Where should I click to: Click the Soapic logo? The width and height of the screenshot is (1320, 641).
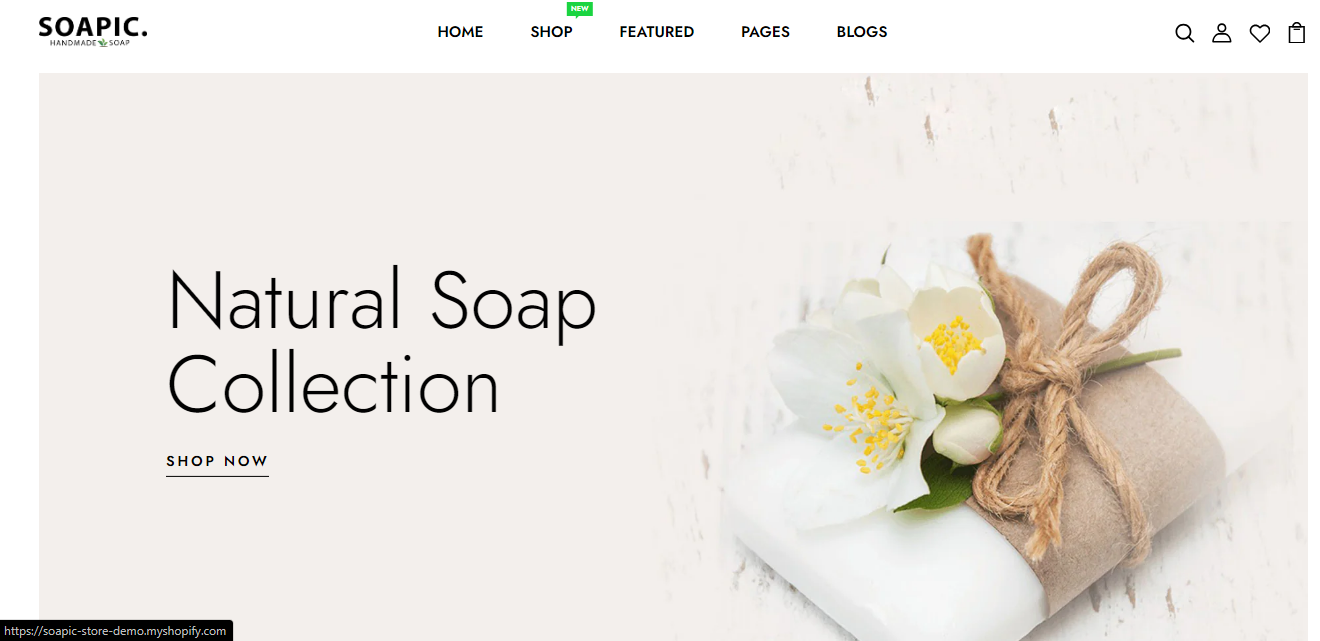point(93,32)
